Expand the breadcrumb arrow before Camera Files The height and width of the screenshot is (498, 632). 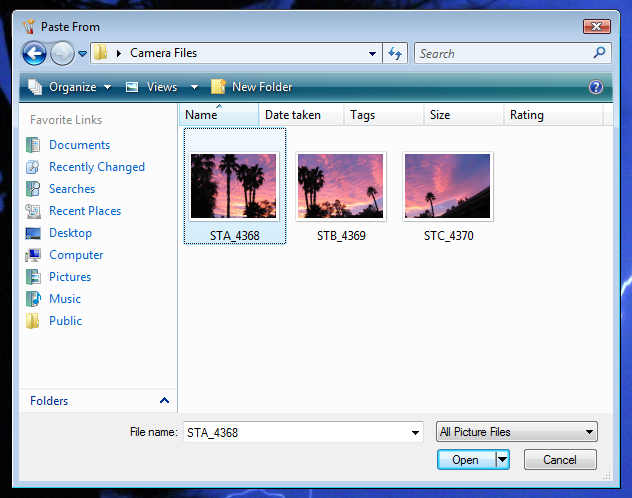(x=118, y=53)
